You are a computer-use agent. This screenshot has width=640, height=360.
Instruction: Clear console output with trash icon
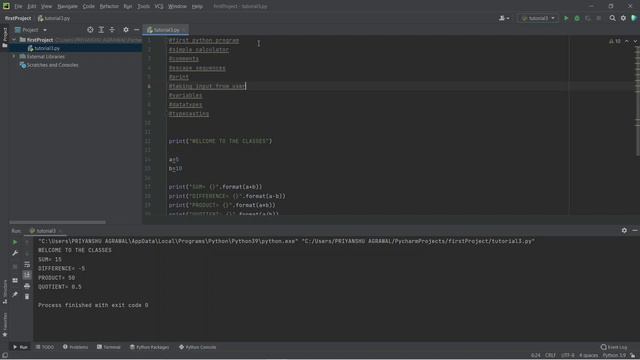tap(27, 296)
